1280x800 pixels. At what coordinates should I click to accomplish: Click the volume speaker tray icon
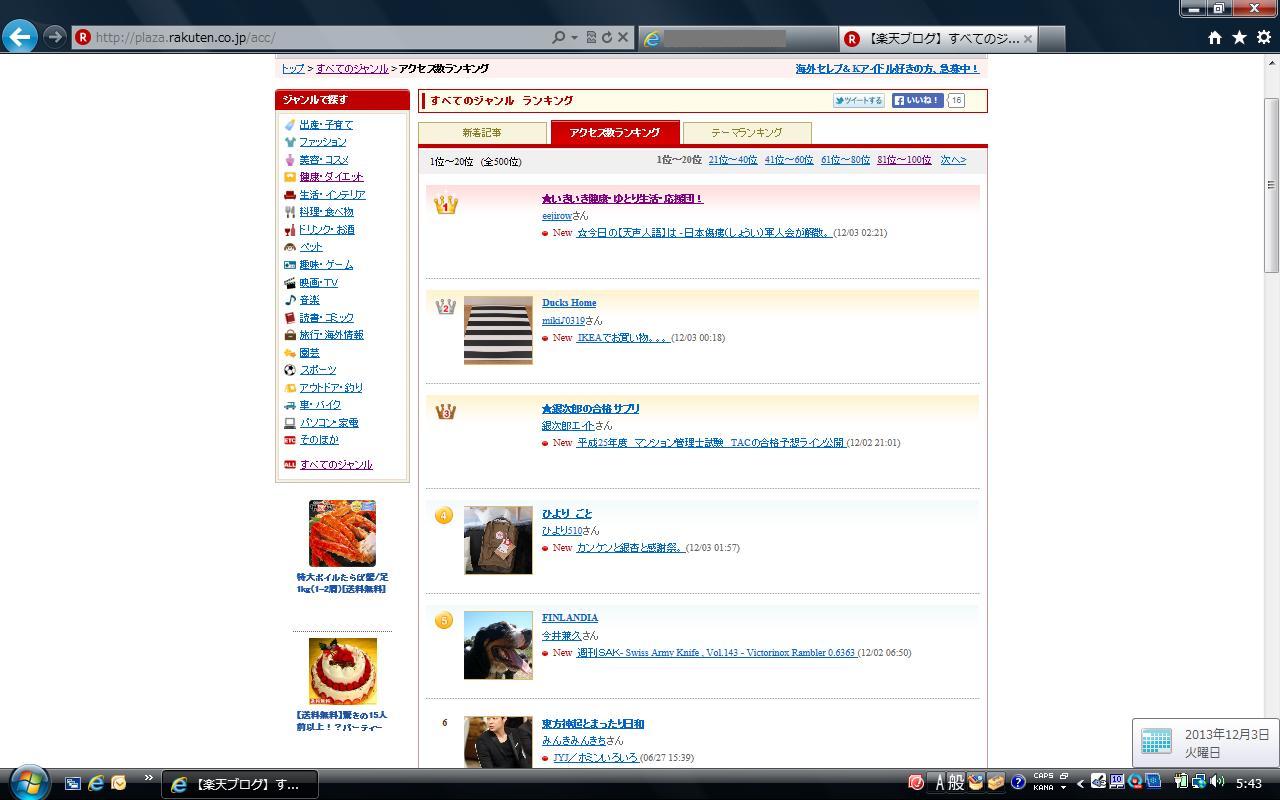[1217, 782]
